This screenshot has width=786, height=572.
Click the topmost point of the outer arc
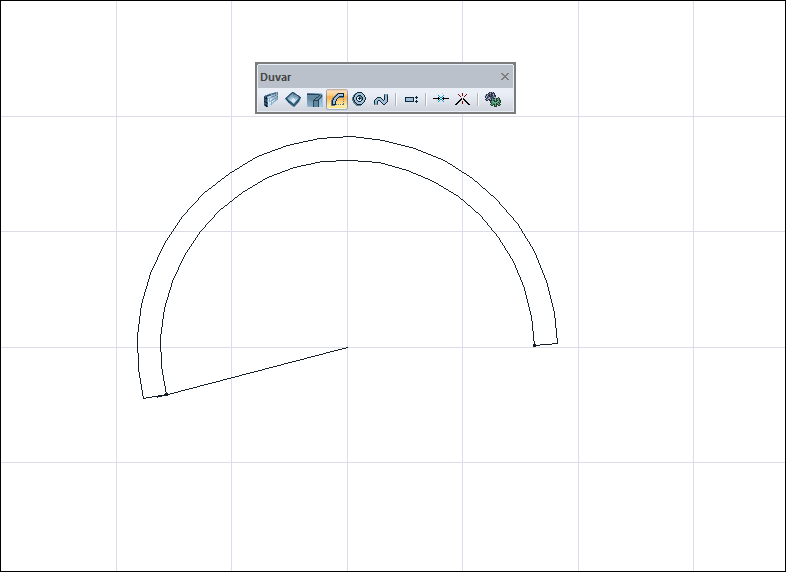[347, 137]
